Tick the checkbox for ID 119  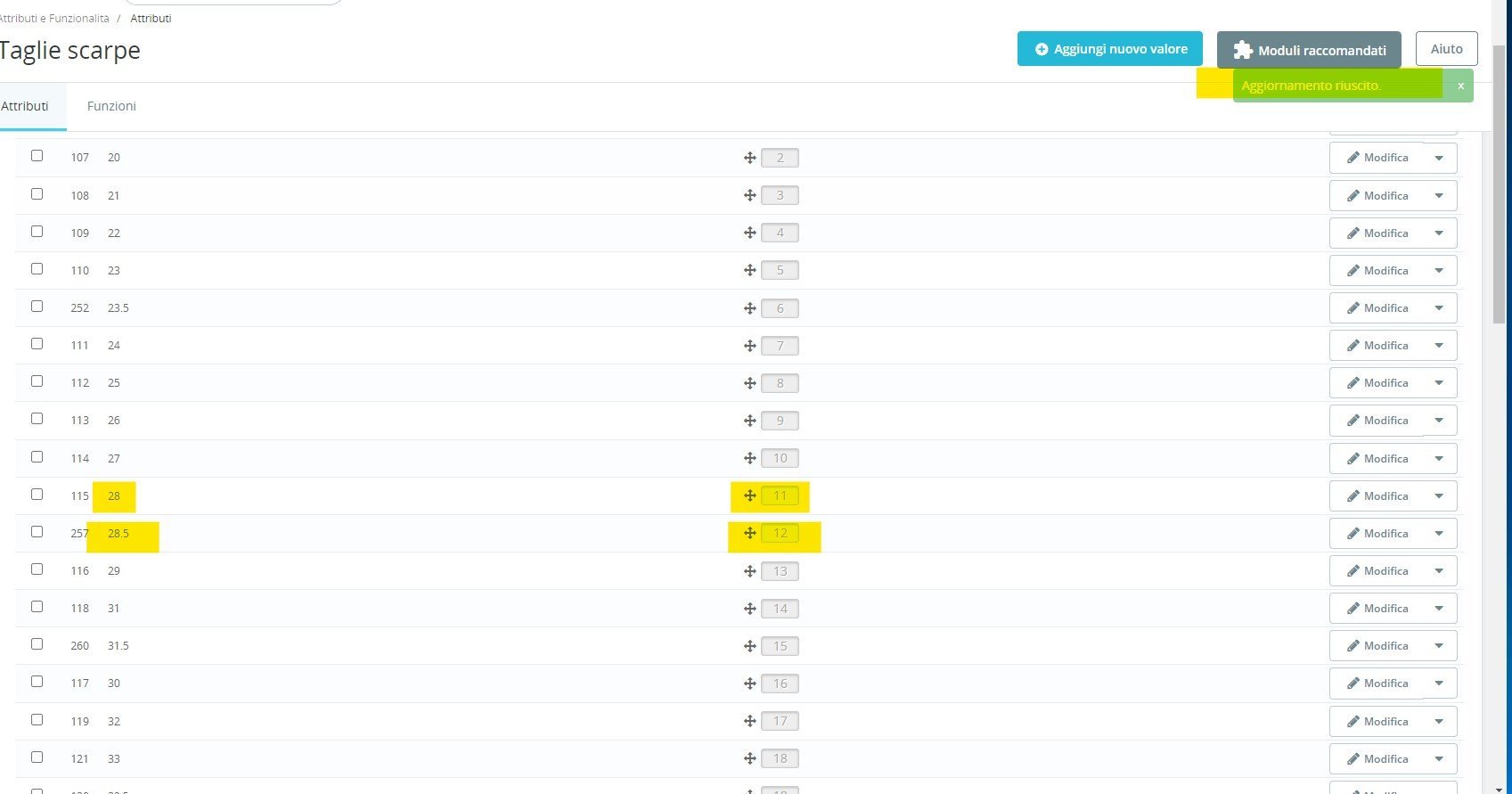[x=37, y=719]
